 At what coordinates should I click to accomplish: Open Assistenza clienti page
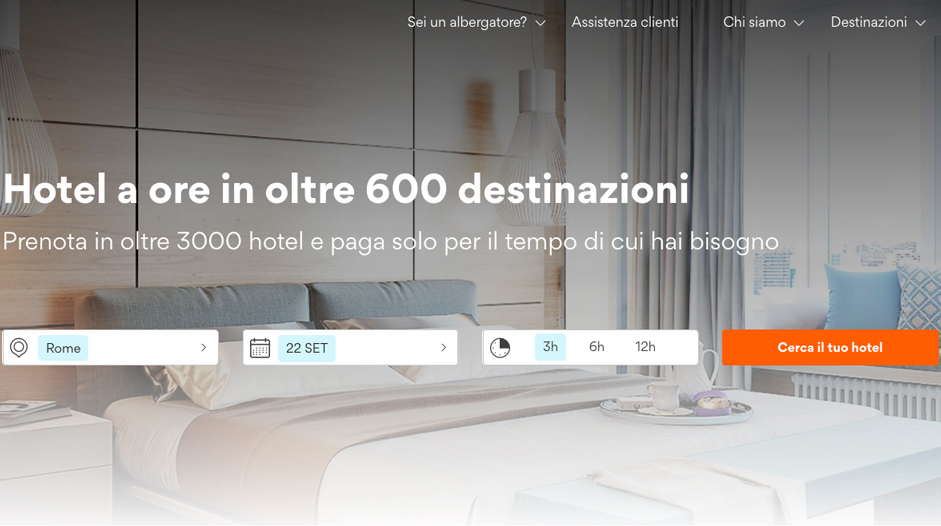(x=625, y=22)
